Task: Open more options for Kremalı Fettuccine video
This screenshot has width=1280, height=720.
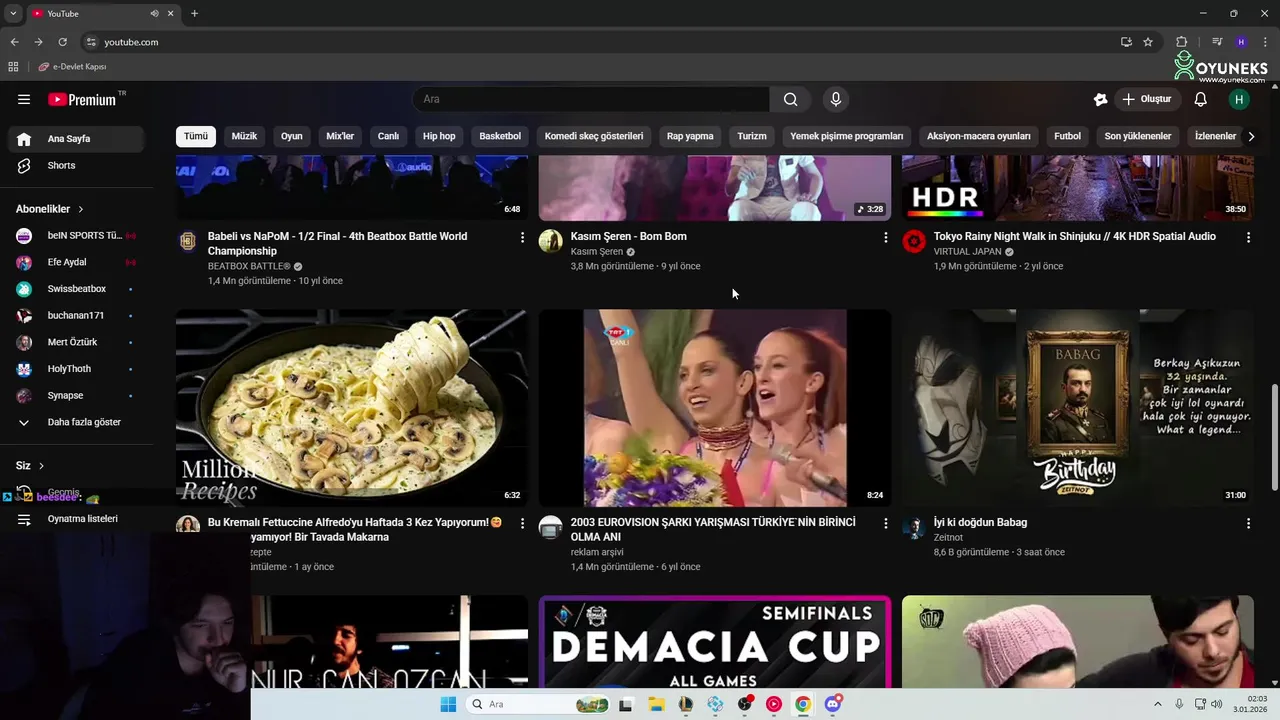Action: (522, 523)
